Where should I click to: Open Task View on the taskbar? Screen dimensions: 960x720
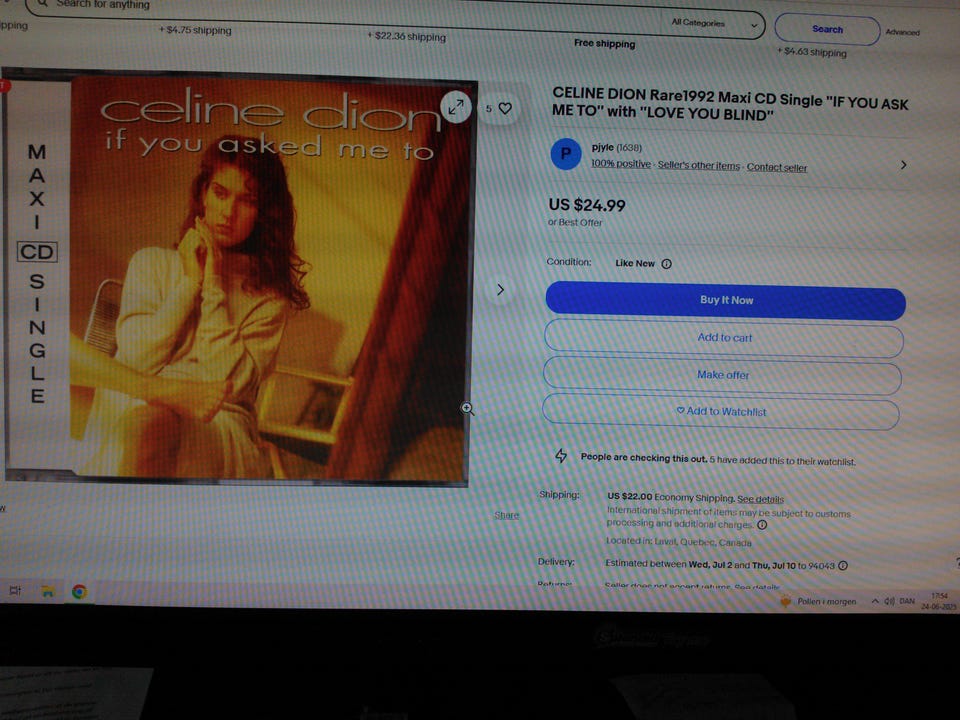(15, 590)
